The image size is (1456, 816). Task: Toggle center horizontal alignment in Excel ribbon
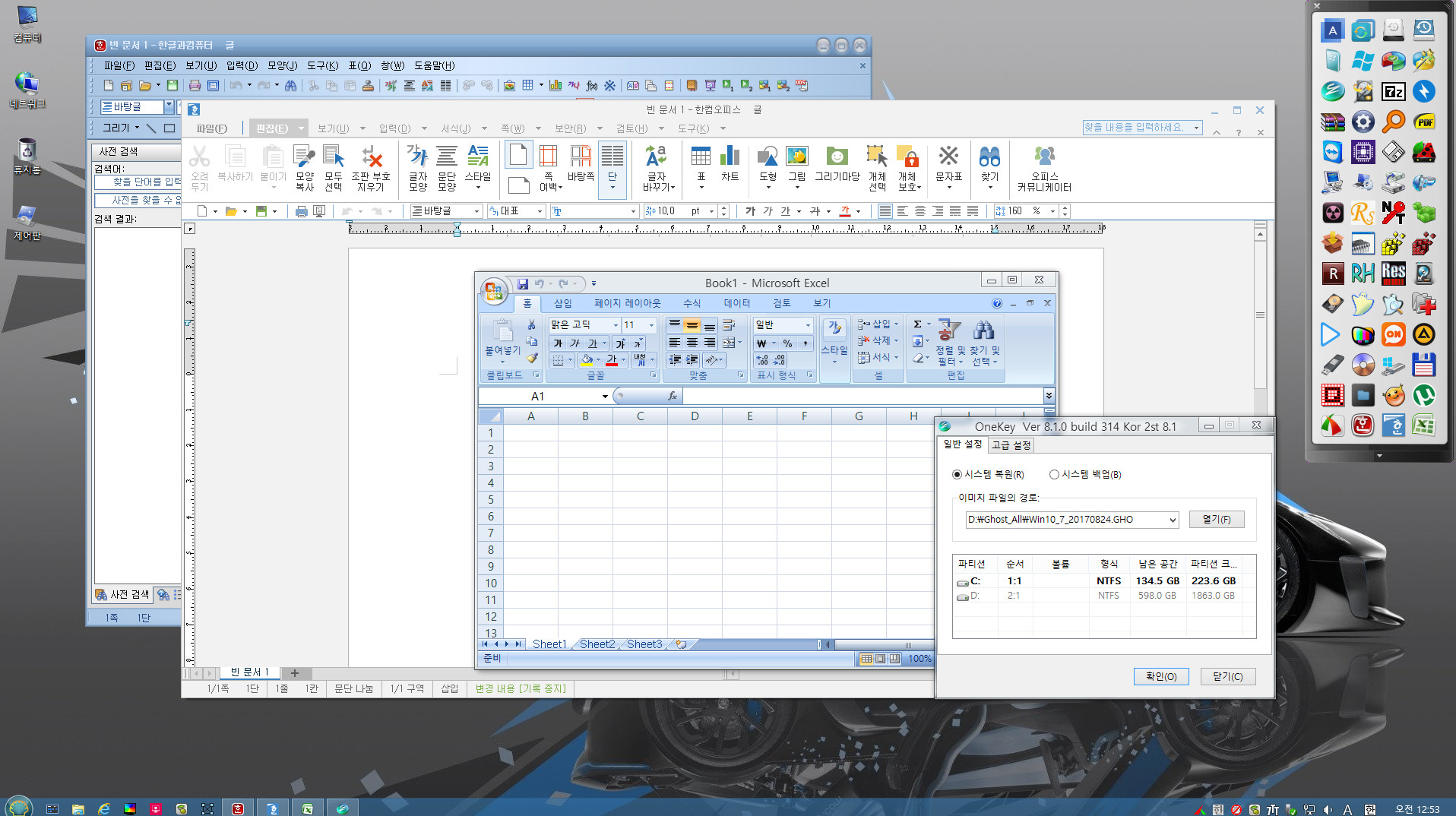tap(692, 343)
